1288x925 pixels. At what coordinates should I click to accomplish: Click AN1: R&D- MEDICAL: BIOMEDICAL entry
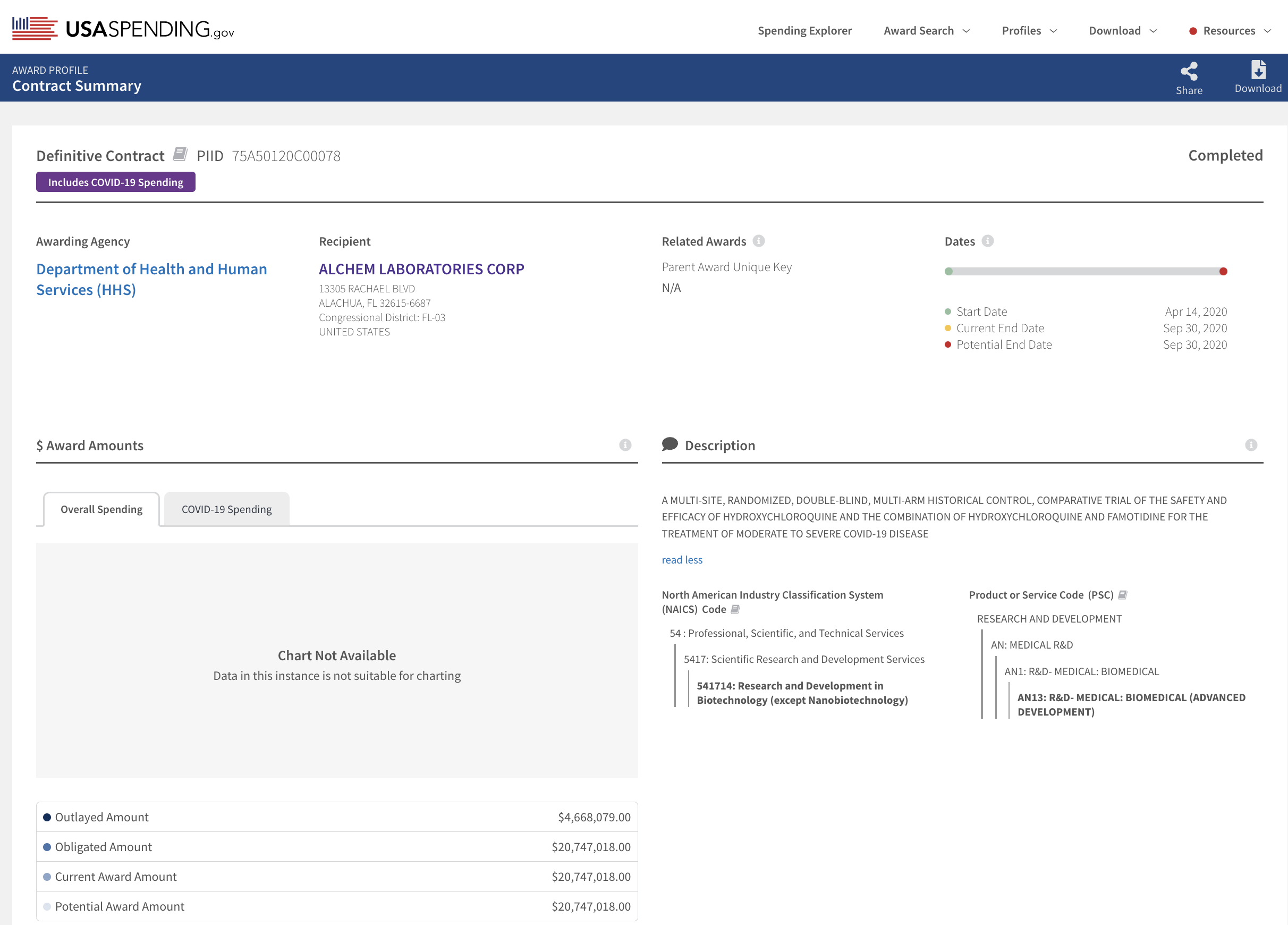pos(1082,671)
